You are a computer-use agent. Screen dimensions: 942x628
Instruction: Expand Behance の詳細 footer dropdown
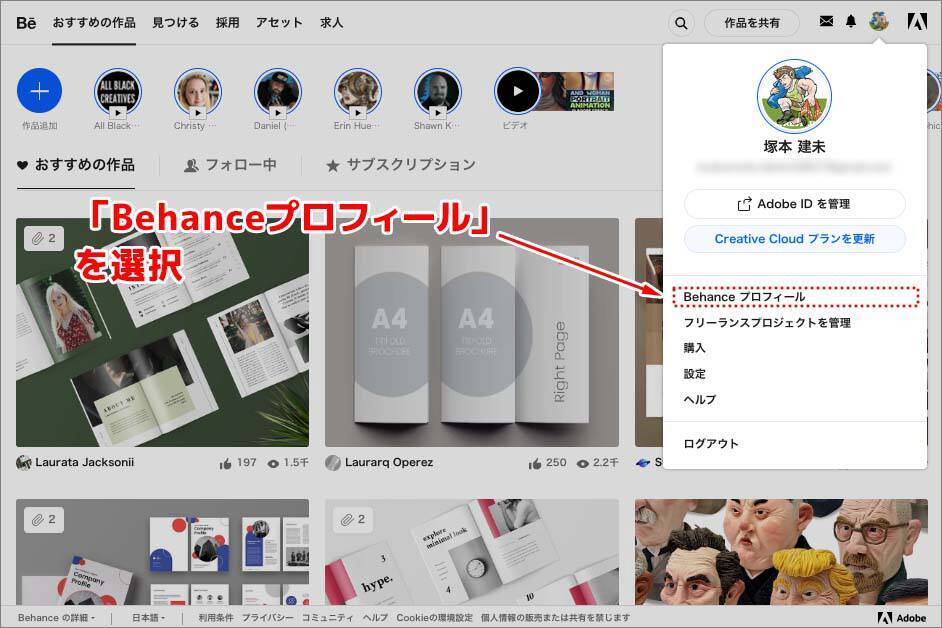[x=56, y=618]
